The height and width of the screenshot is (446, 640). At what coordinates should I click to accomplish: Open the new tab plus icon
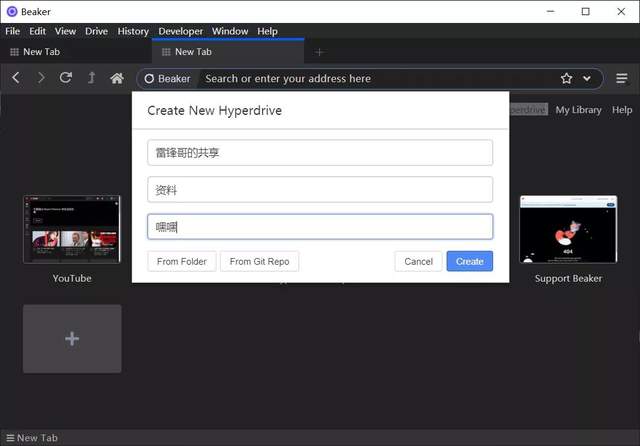319,52
